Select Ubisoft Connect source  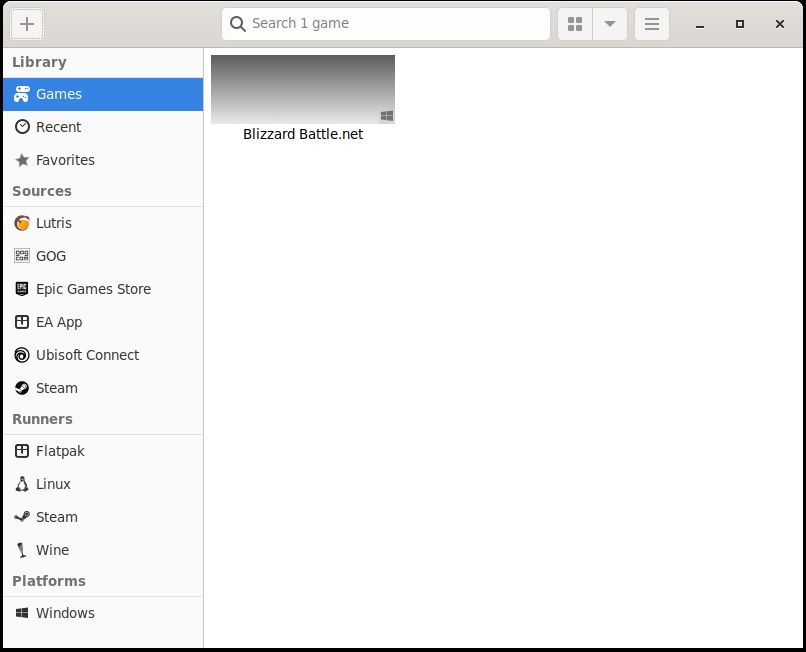point(103,355)
